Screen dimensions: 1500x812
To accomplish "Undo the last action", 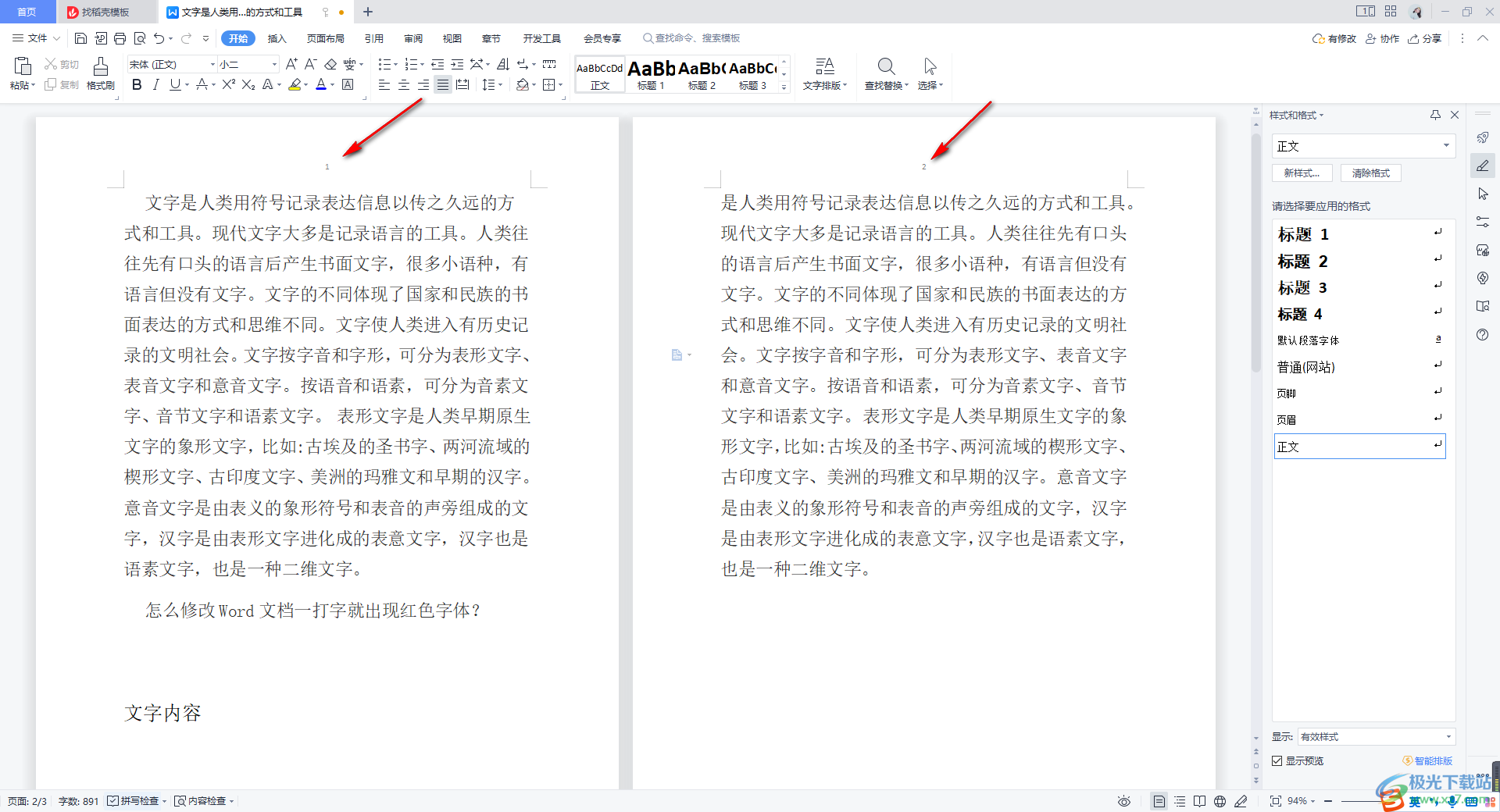I will (159, 38).
